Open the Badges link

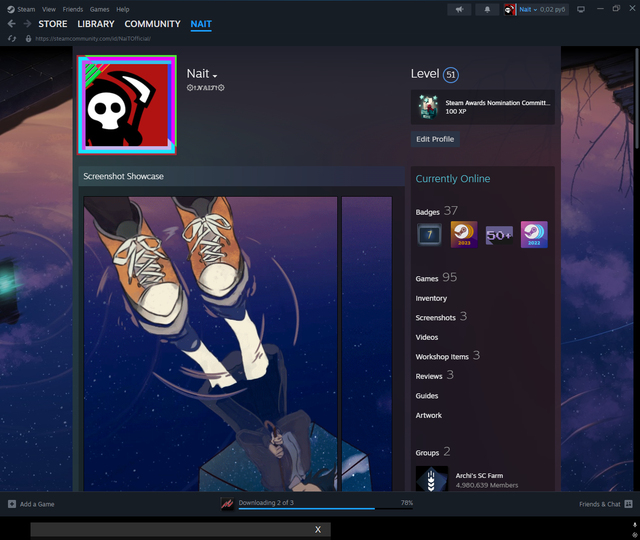pyautogui.click(x=427, y=212)
